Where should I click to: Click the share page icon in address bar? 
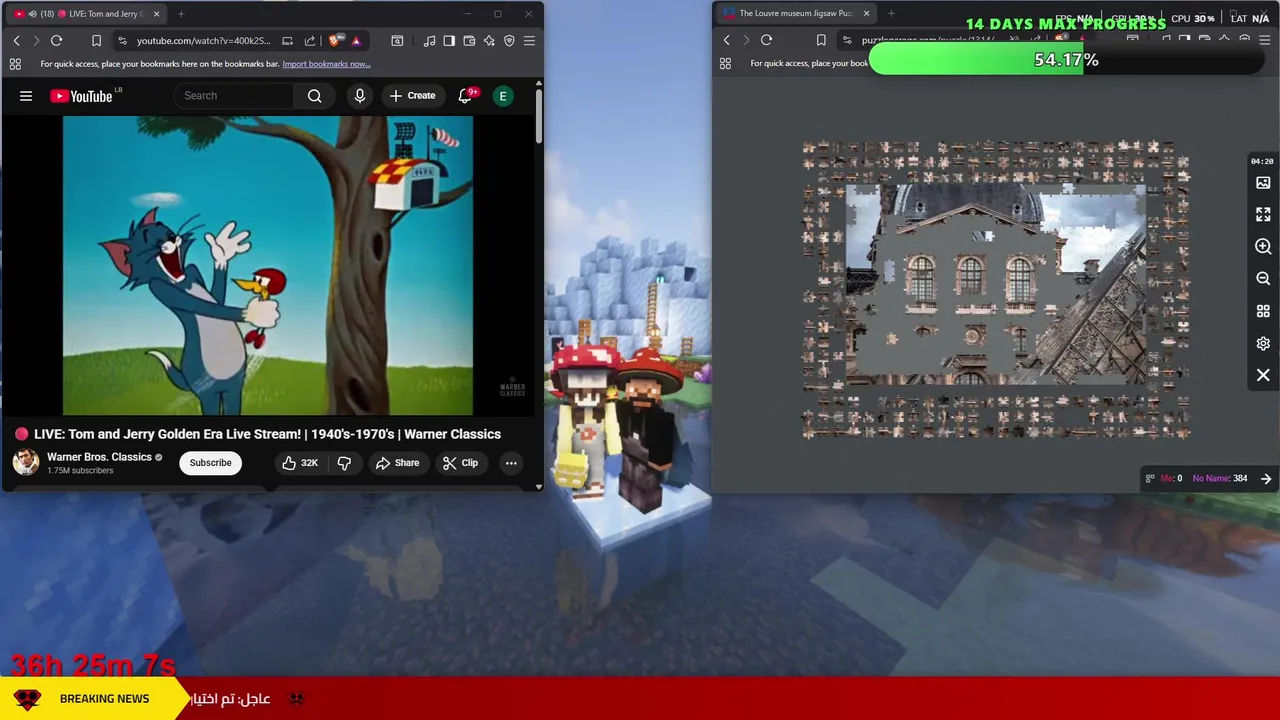[x=310, y=41]
